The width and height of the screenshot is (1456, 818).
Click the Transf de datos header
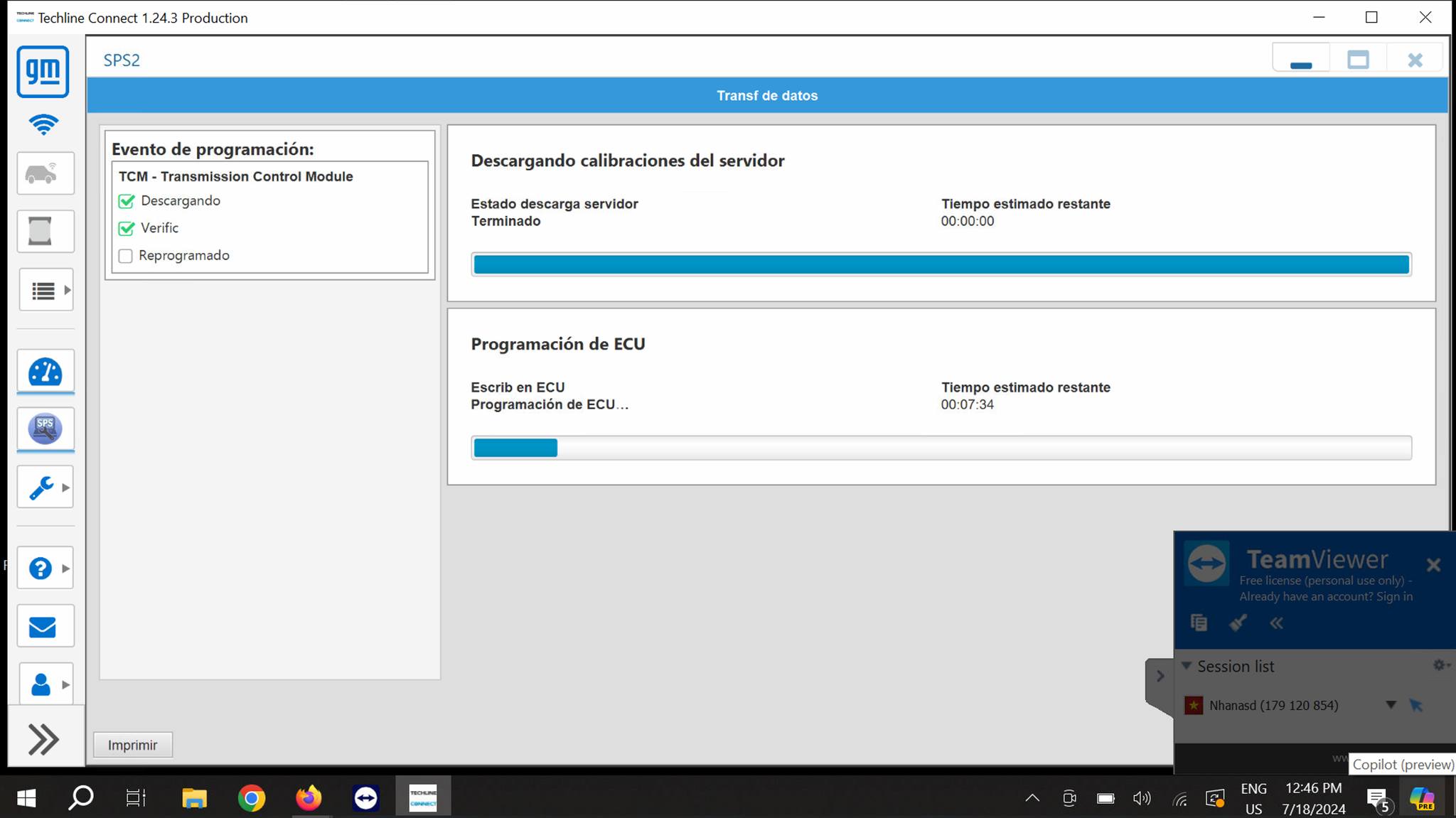767,95
